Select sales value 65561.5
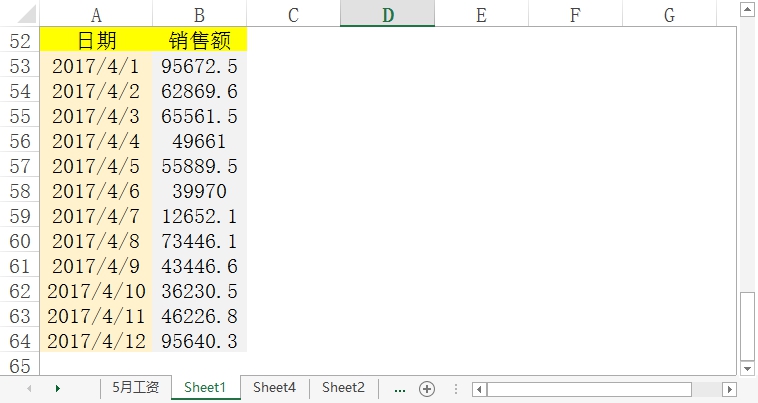The width and height of the screenshot is (758, 403). click(199, 116)
